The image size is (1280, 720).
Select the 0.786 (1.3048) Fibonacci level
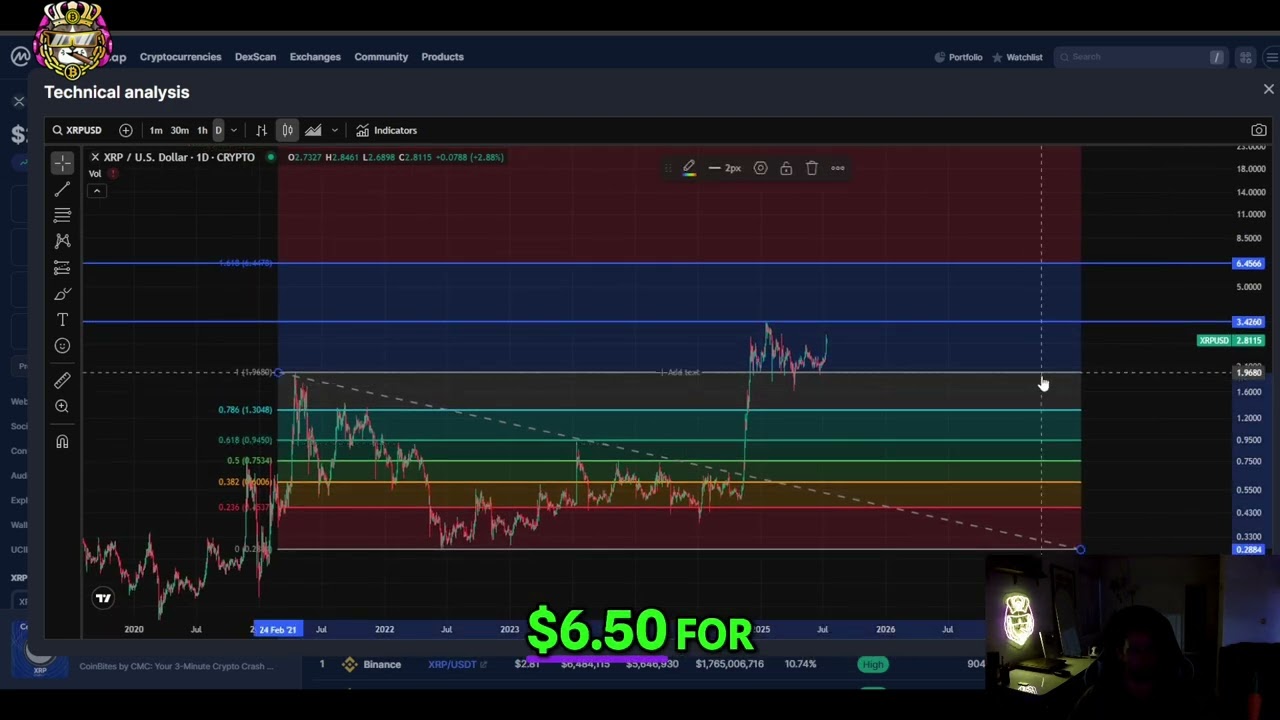pyautogui.click(x=245, y=410)
